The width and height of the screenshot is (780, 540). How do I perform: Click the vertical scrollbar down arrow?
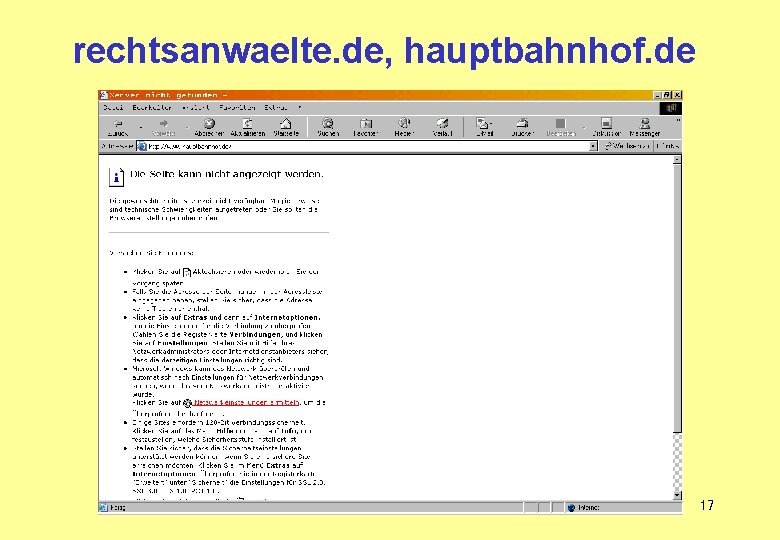[x=677, y=495]
